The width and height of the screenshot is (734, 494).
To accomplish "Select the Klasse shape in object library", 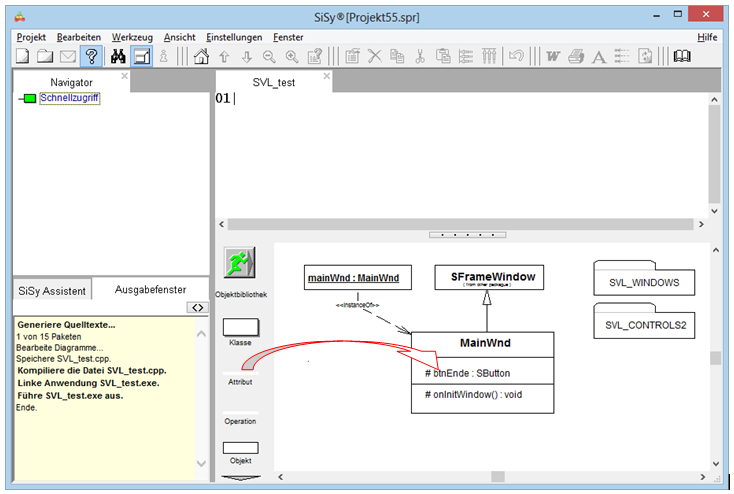I will [x=239, y=328].
